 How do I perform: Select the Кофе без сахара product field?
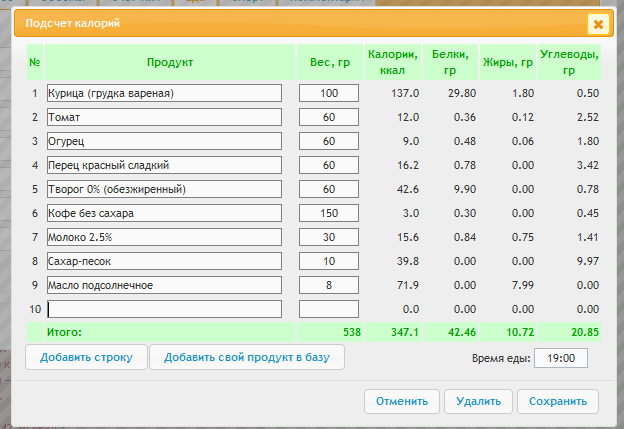164,213
